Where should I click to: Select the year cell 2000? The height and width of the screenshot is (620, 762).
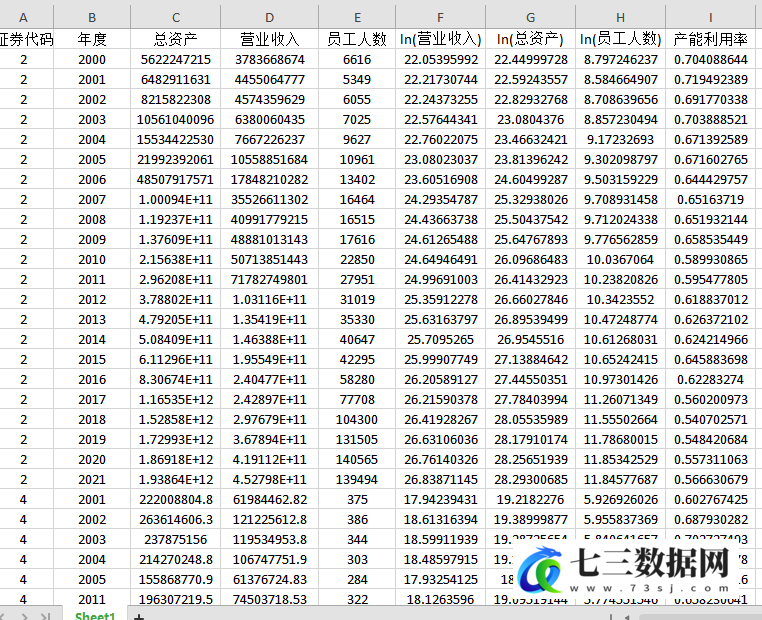(92, 59)
